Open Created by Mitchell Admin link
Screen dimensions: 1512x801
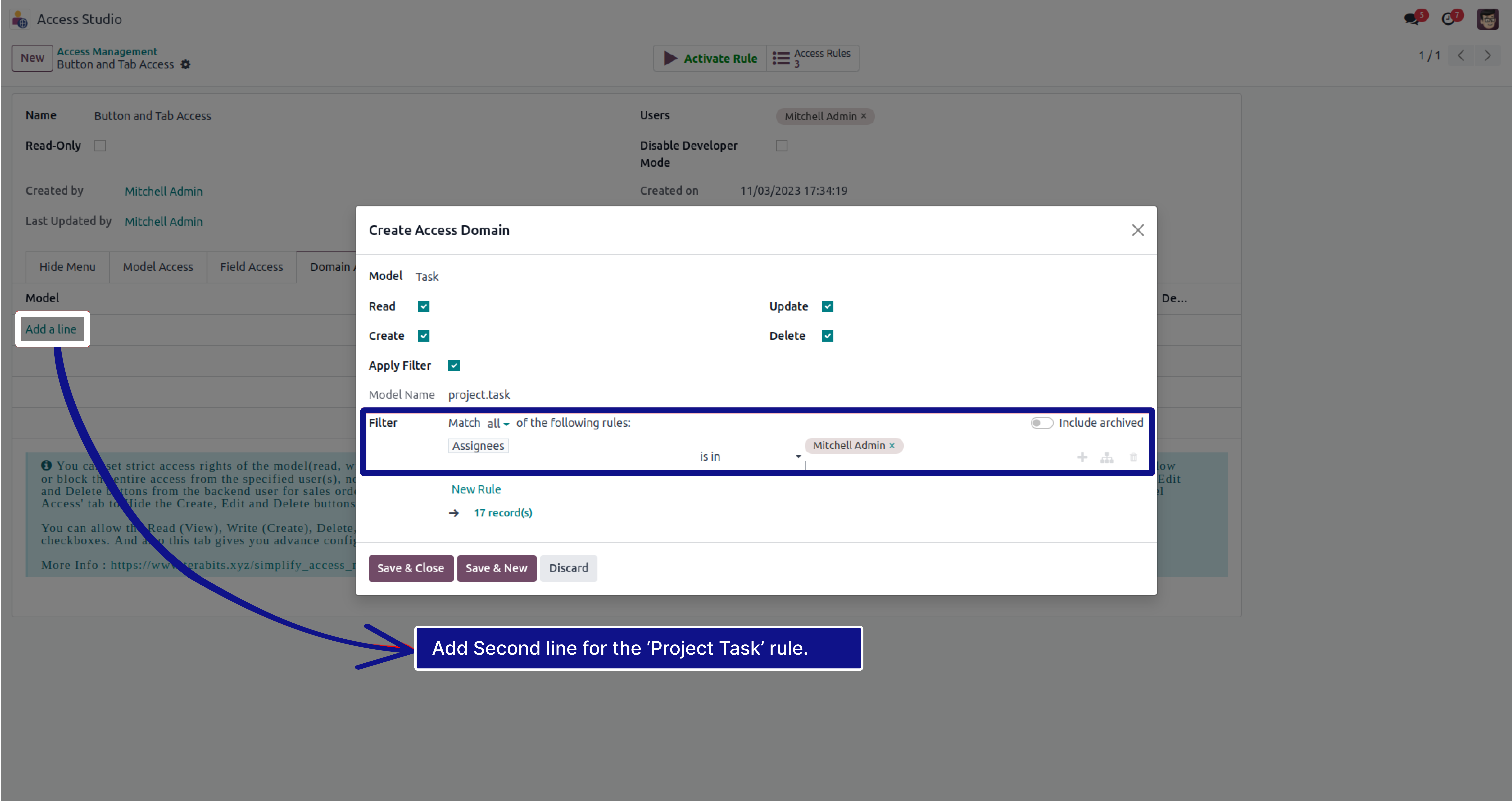tap(164, 191)
